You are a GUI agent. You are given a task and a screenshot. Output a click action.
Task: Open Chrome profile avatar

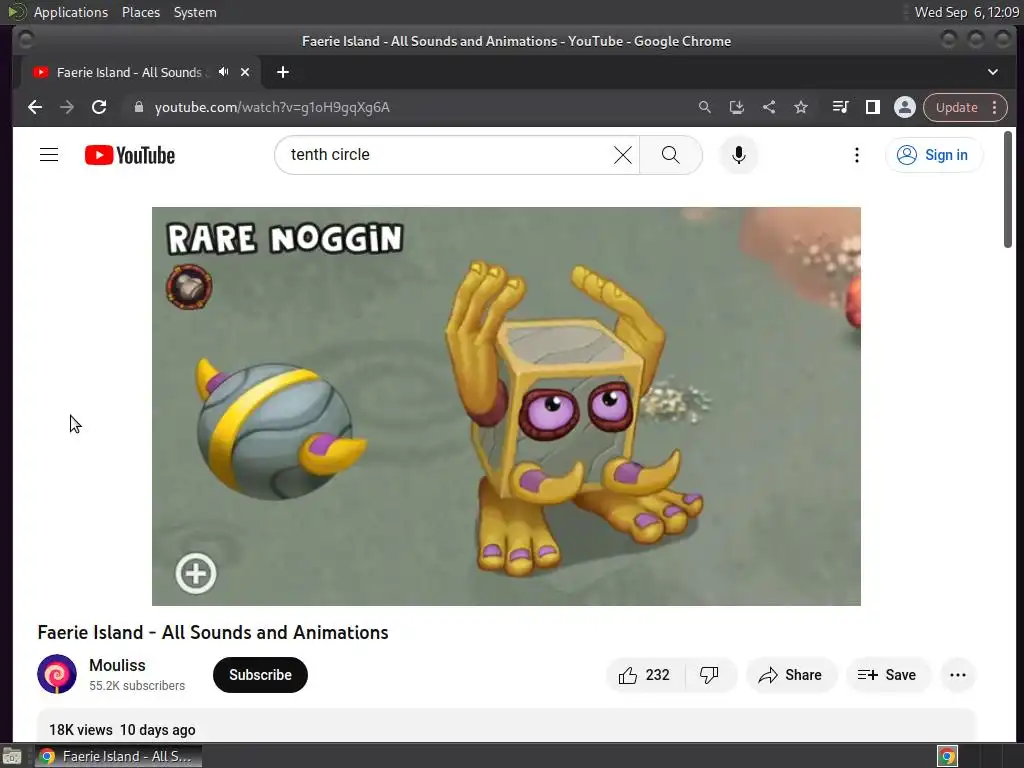tap(904, 107)
